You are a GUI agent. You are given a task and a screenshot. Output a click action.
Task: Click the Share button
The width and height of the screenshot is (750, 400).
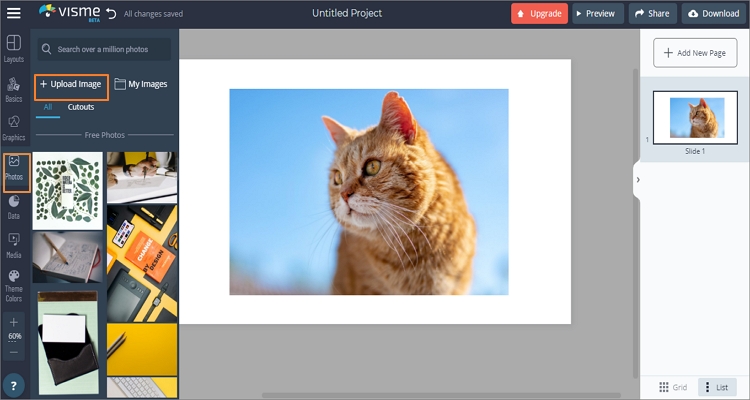pos(652,13)
